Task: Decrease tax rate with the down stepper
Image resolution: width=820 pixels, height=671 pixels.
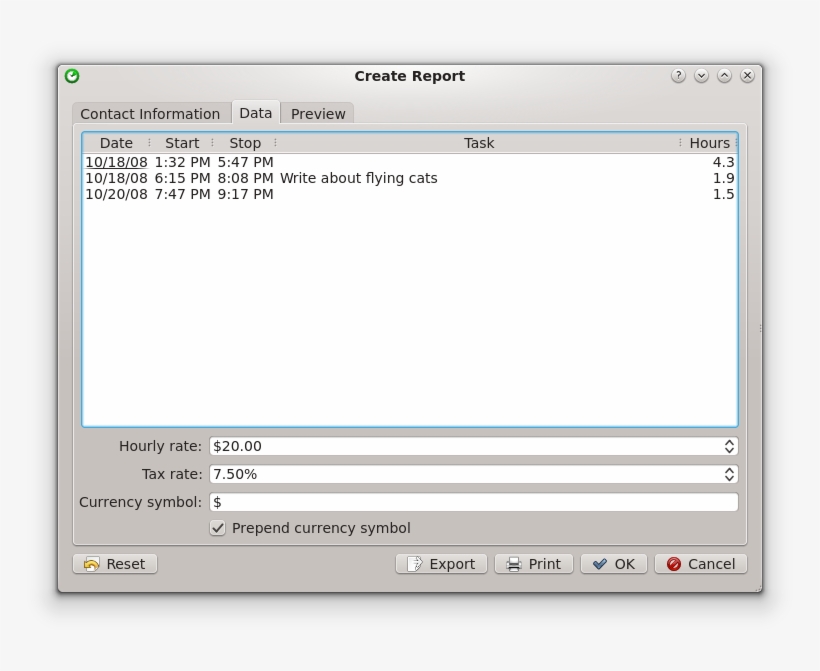Action: point(730,478)
